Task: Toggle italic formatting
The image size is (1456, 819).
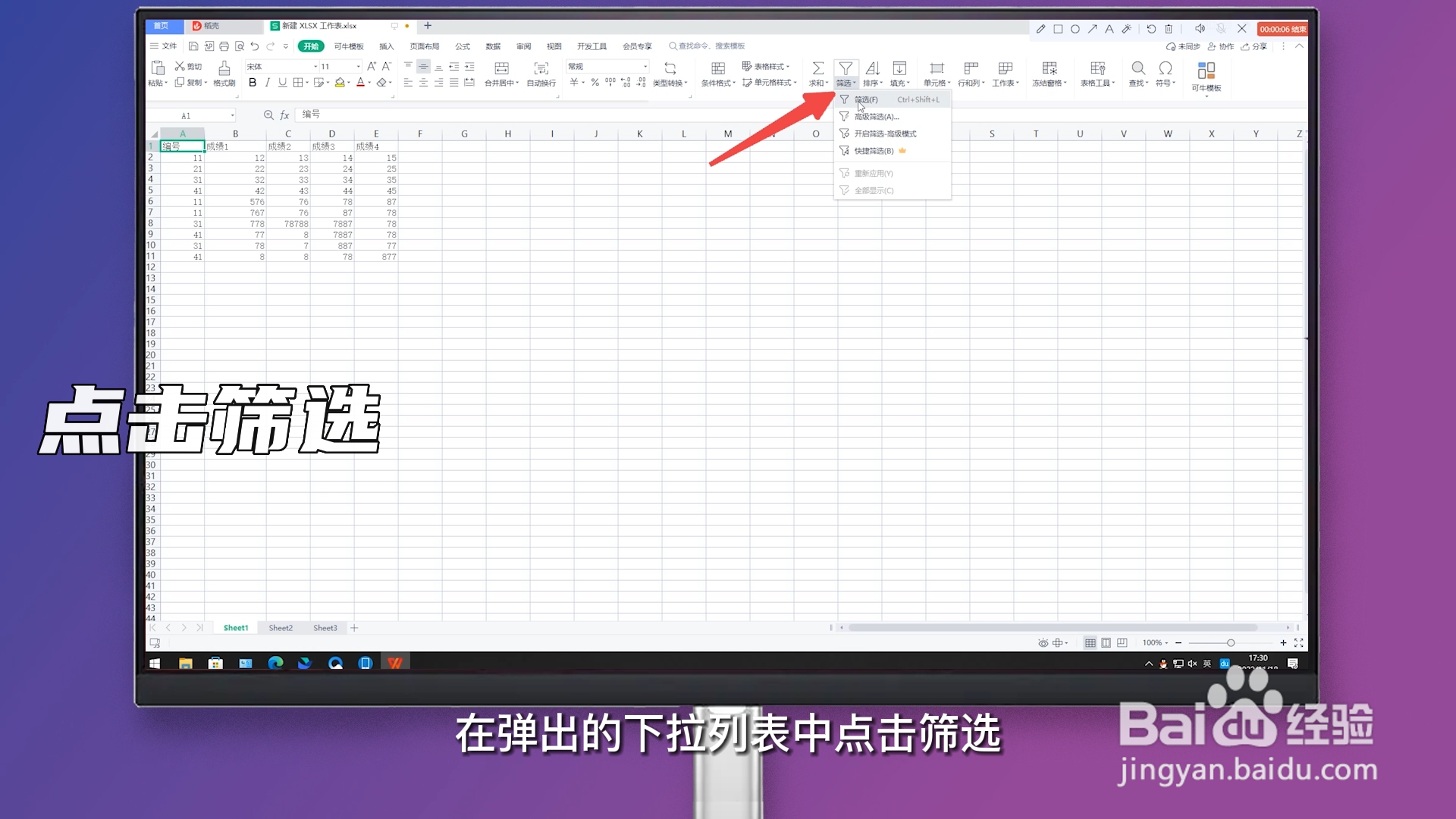Action: [267, 83]
